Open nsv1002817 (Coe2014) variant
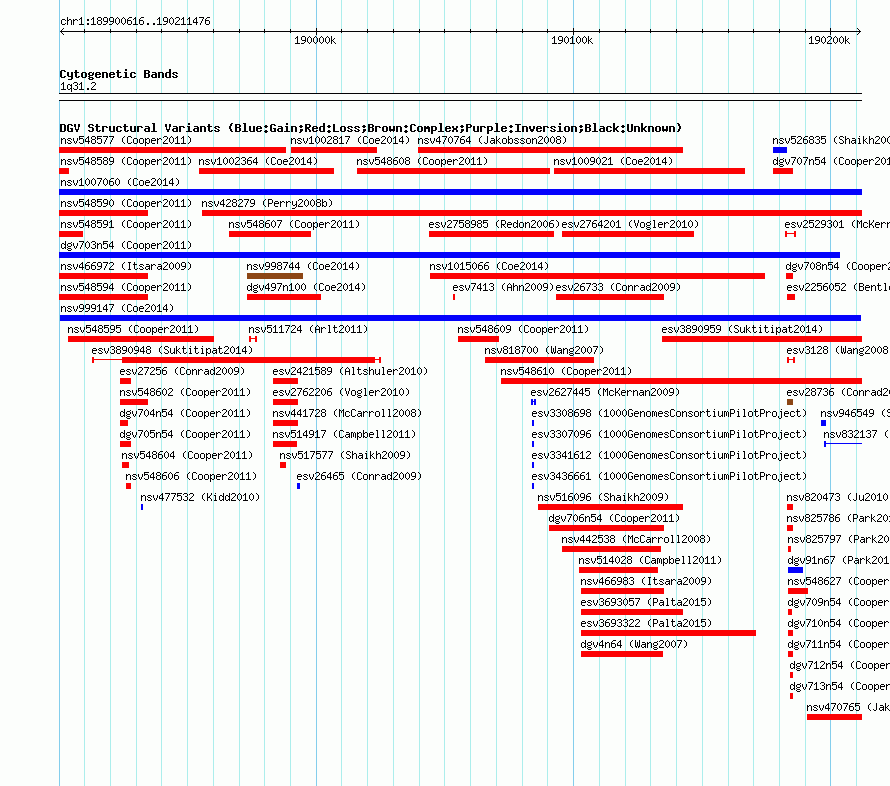Viewport: 890px width, 786px height. point(350,140)
